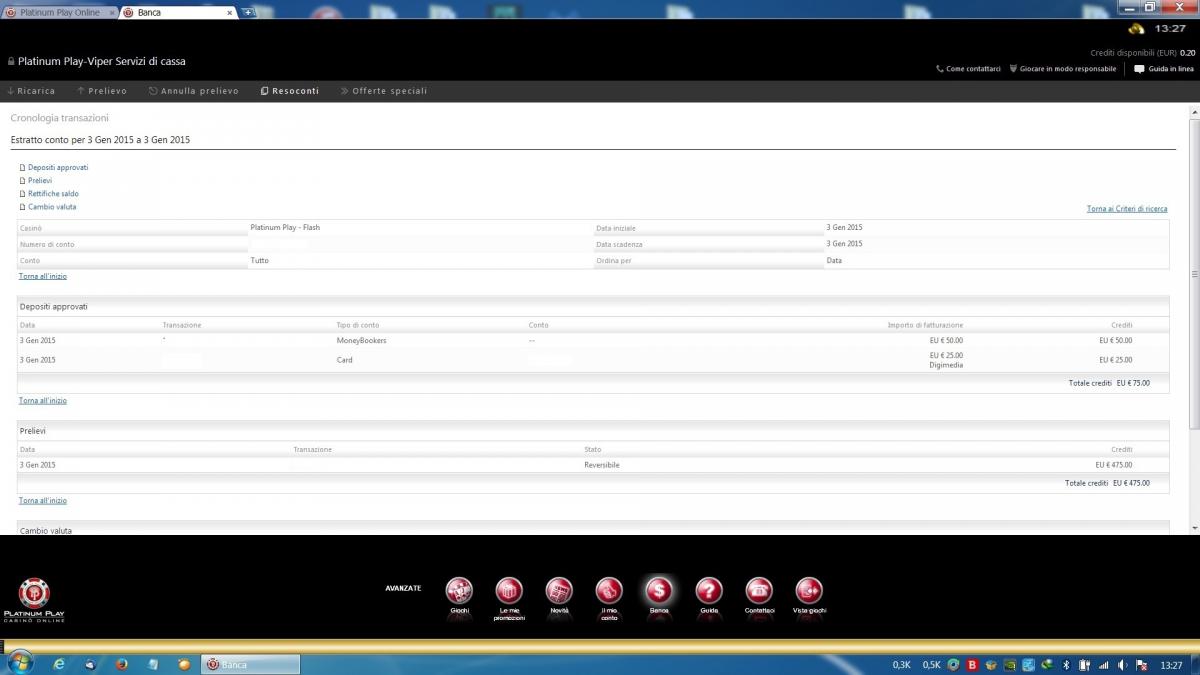The image size is (1200, 675).
Task: Click the red B tray icon
Action: coord(971,665)
